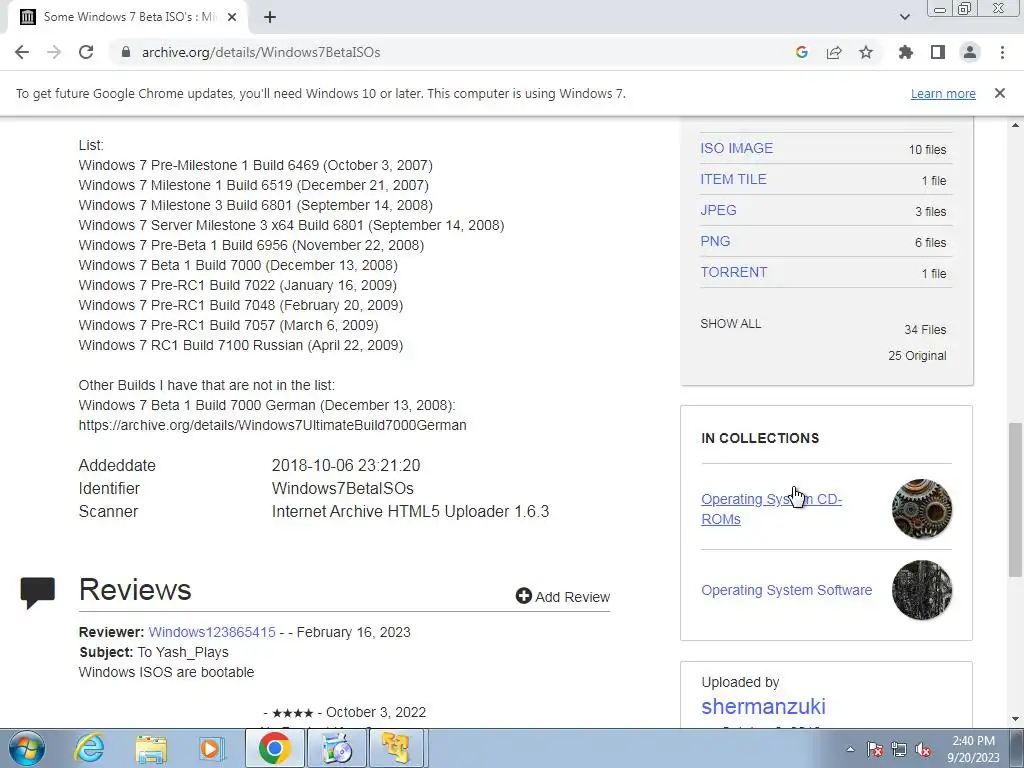Screen dimensions: 1024x768
Task: Click the '34 Files' count text
Action: pyautogui.click(x=925, y=330)
